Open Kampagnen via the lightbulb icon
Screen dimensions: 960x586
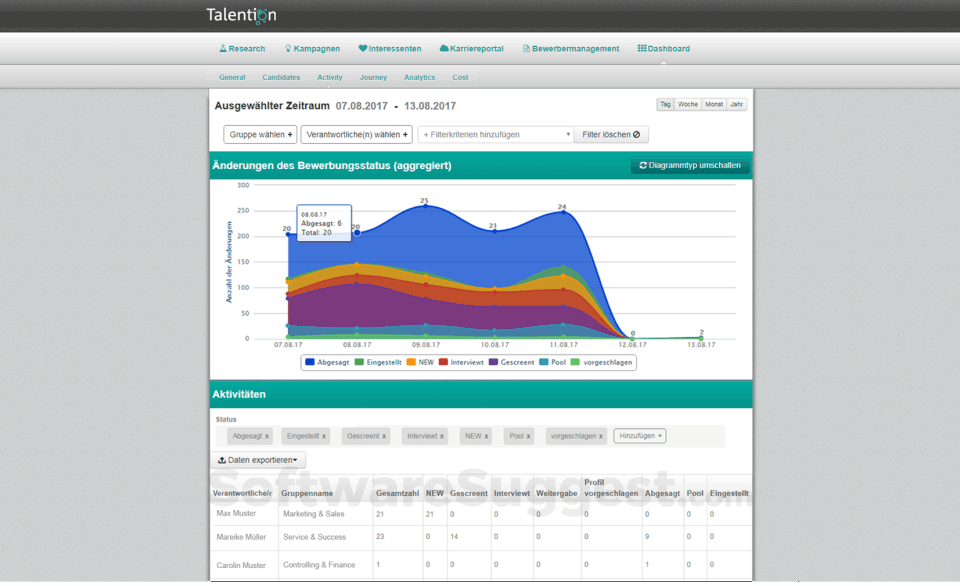[288, 48]
